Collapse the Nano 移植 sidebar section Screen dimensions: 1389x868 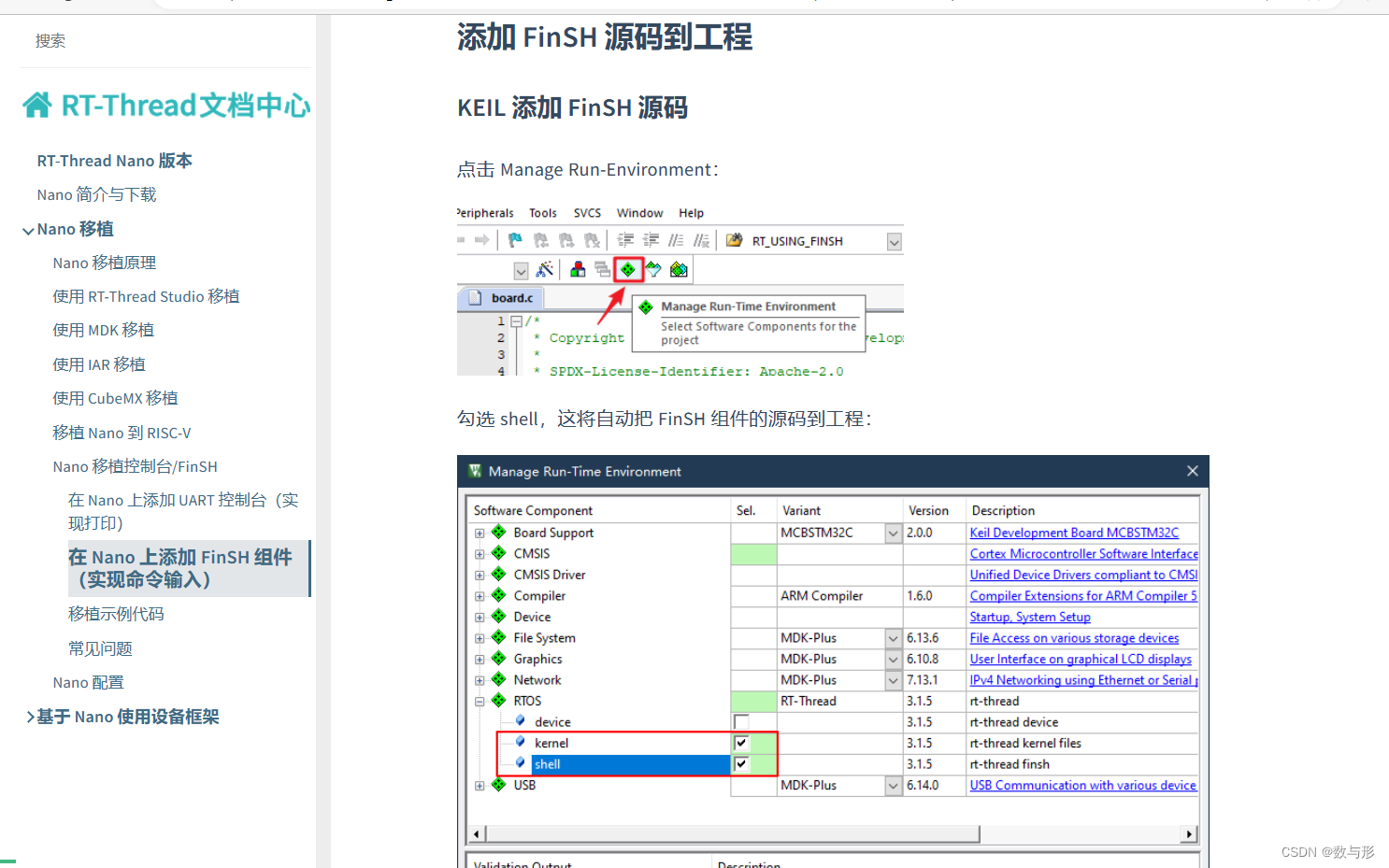(x=28, y=230)
